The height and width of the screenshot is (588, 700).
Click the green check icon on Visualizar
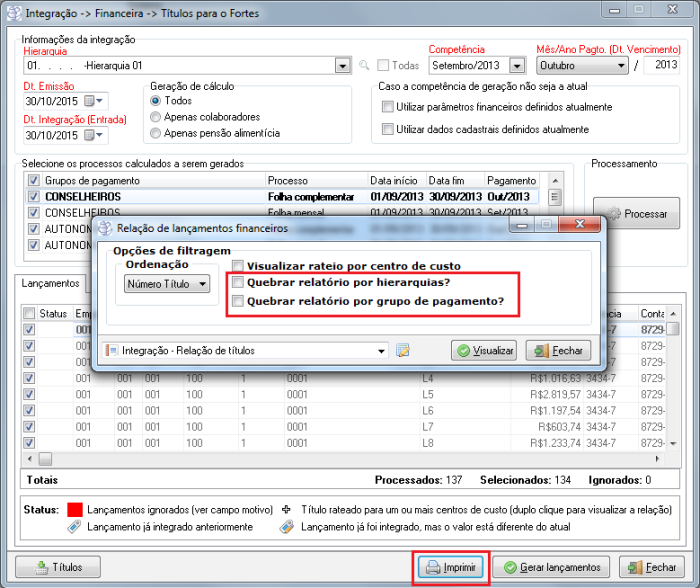click(x=464, y=351)
